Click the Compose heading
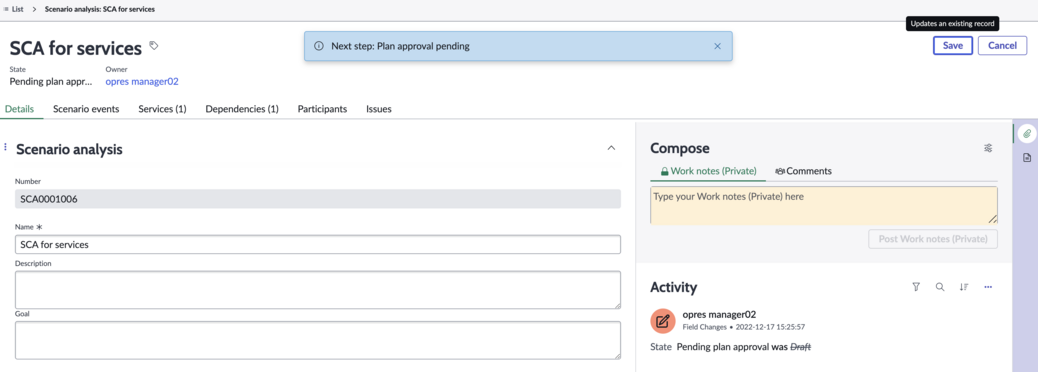This screenshot has height=372, width=1038. [680, 148]
